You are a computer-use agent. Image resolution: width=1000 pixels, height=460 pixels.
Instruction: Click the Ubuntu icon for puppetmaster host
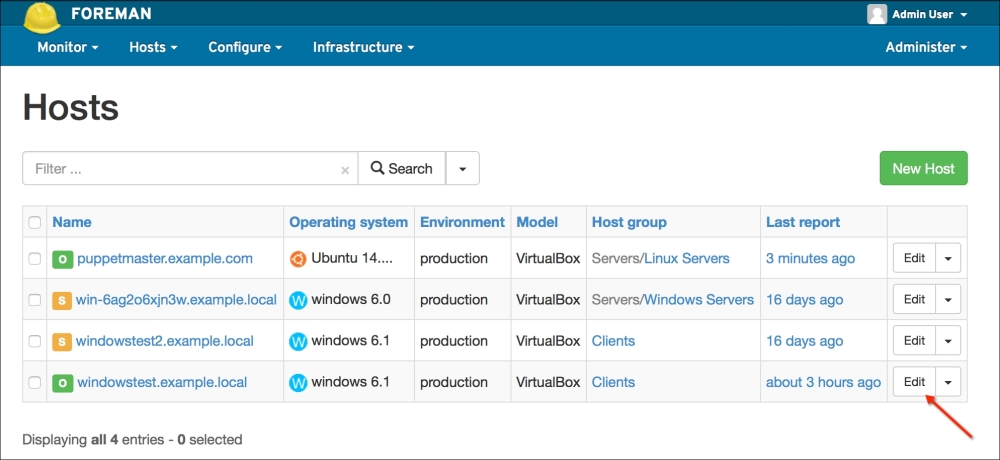[x=297, y=258]
